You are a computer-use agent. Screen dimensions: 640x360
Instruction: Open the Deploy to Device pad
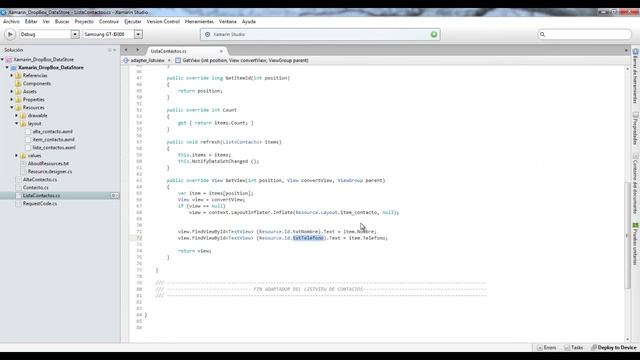click(614, 348)
